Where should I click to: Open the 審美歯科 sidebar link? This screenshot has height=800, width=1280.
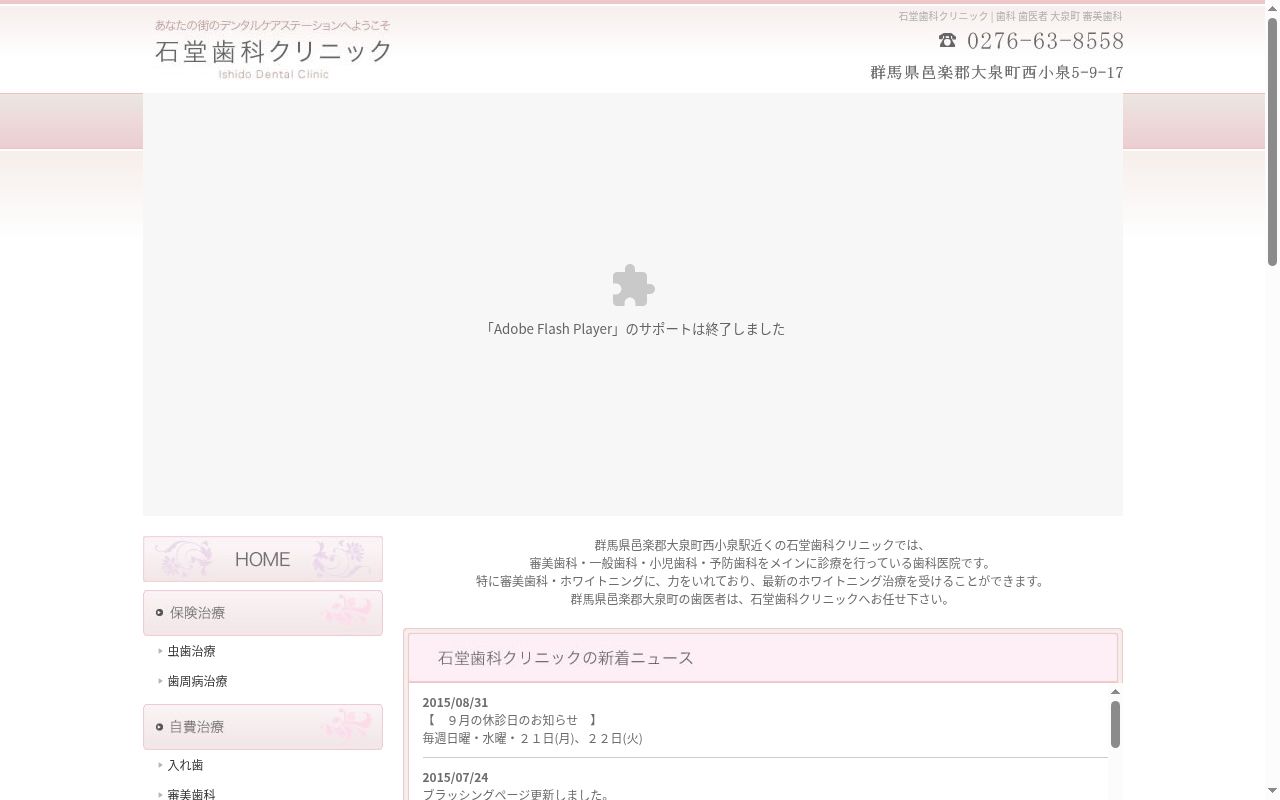191,794
